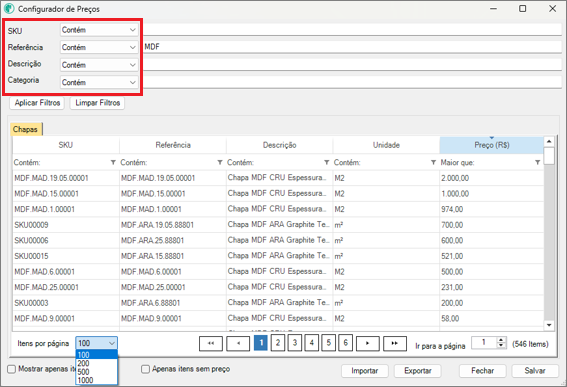Click the Limpar Filtros button
The height and width of the screenshot is (387, 567).
pos(97,103)
